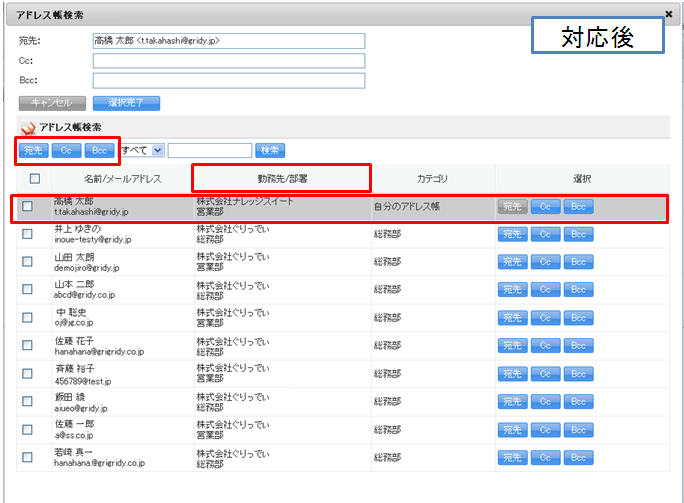Close the address book search dialog
This screenshot has width=684, height=503.
(x=668, y=15)
